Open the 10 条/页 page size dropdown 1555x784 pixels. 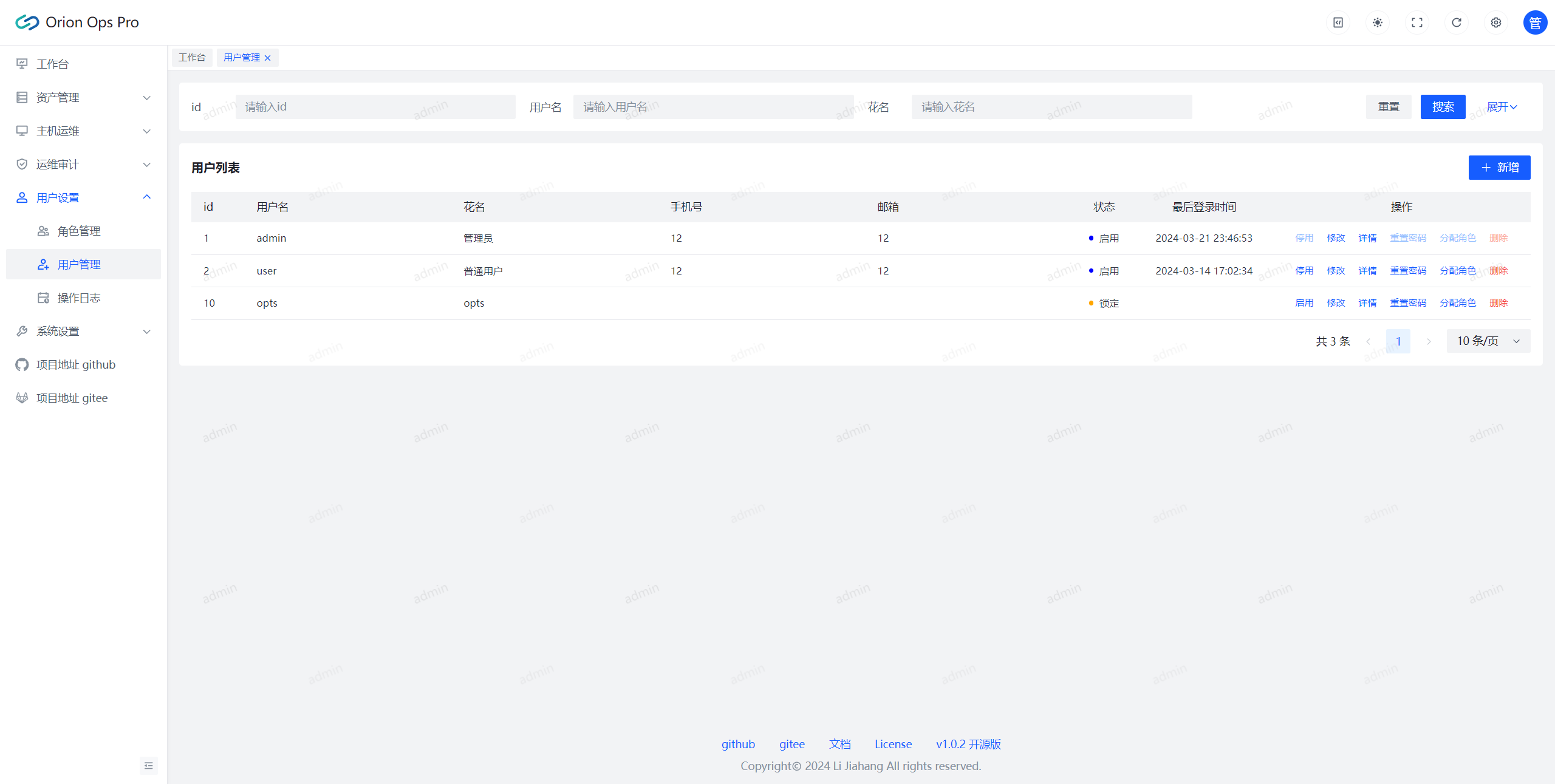1488,341
